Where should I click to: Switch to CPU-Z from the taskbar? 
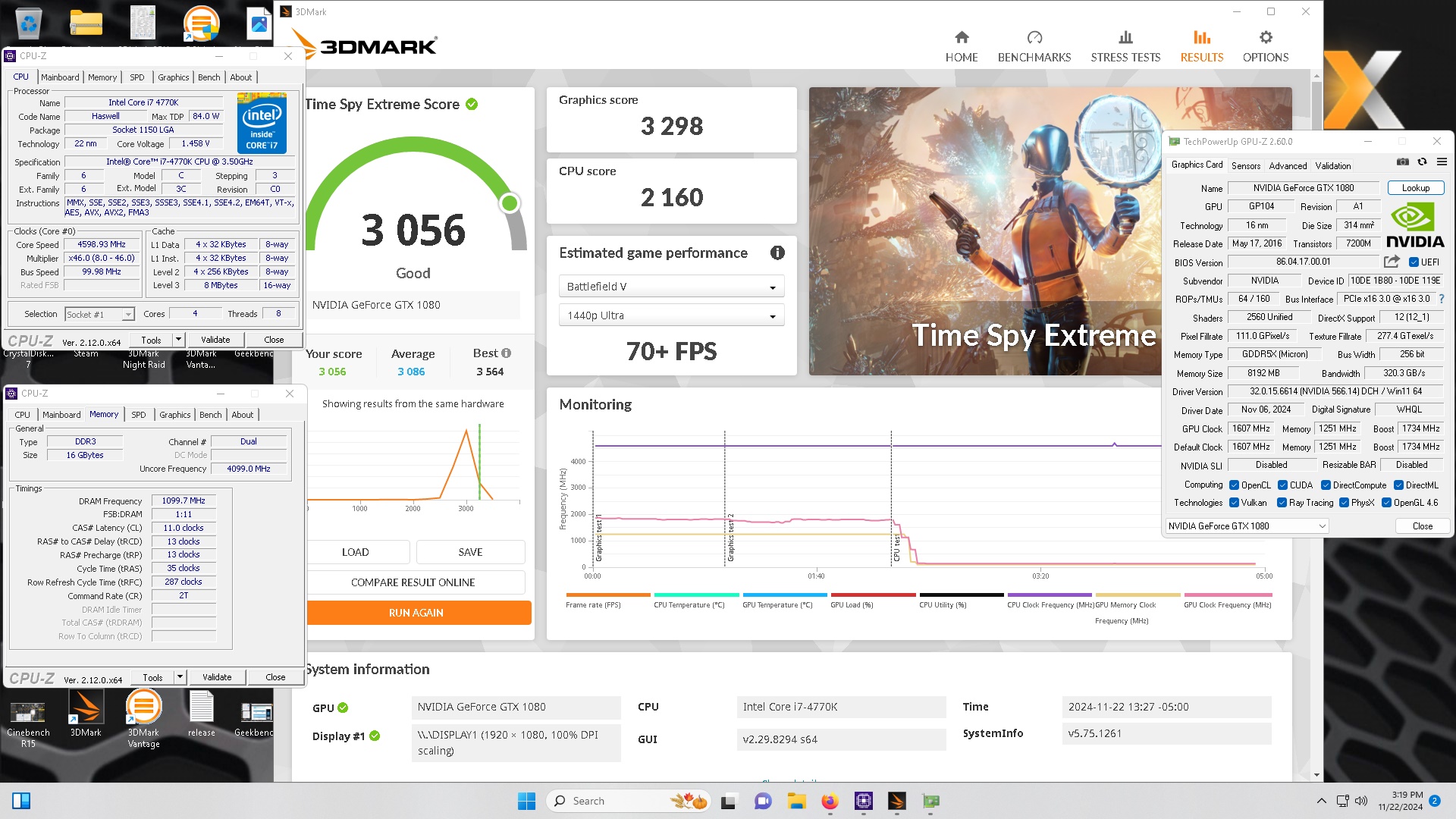tap(863, 801)
